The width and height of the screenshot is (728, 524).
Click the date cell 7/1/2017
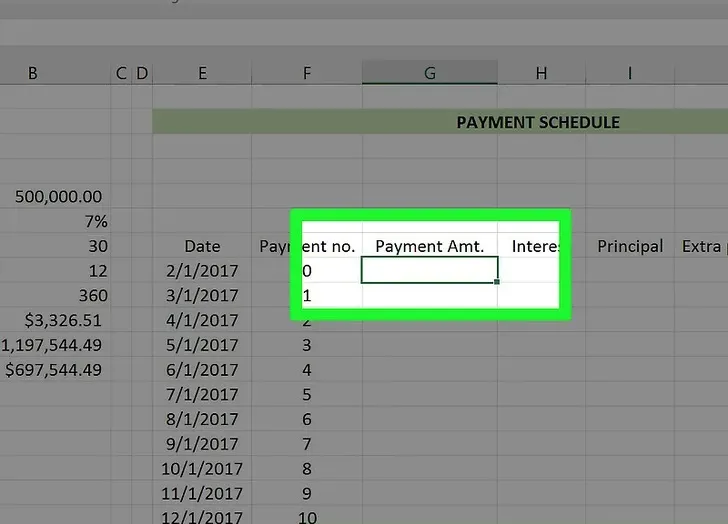(x=202, y=394)
